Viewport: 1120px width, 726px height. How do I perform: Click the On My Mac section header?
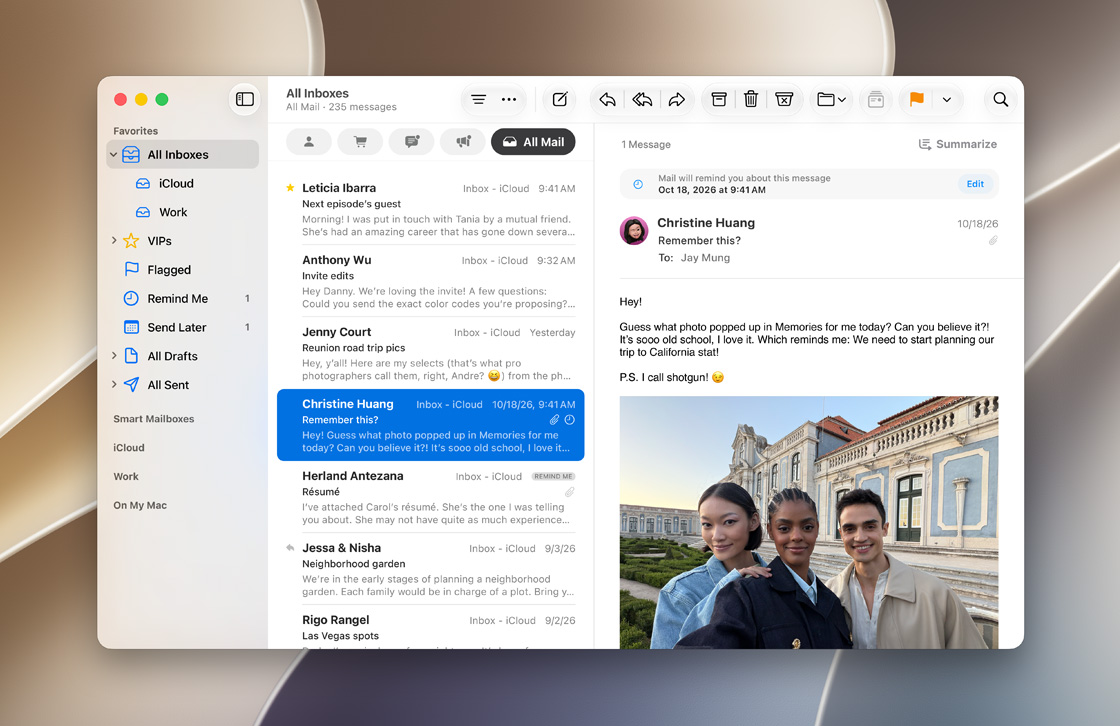point(140,505)
